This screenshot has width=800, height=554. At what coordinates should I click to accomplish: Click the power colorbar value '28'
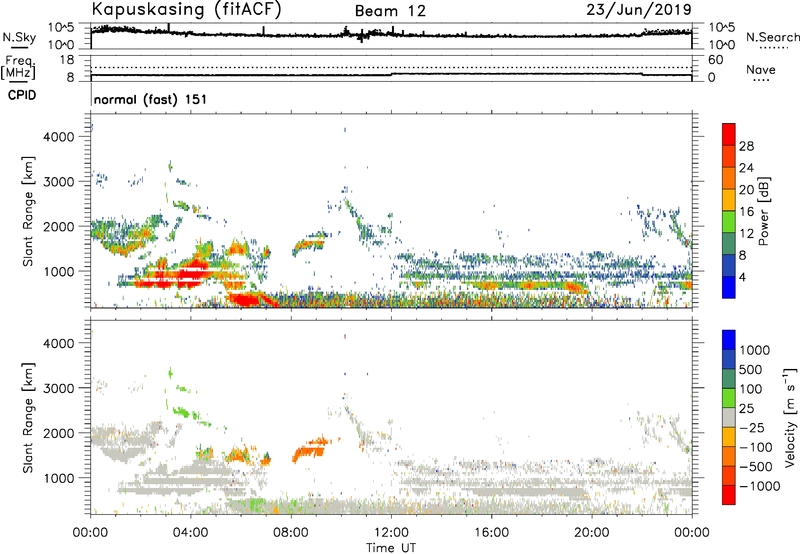(746, 146)
